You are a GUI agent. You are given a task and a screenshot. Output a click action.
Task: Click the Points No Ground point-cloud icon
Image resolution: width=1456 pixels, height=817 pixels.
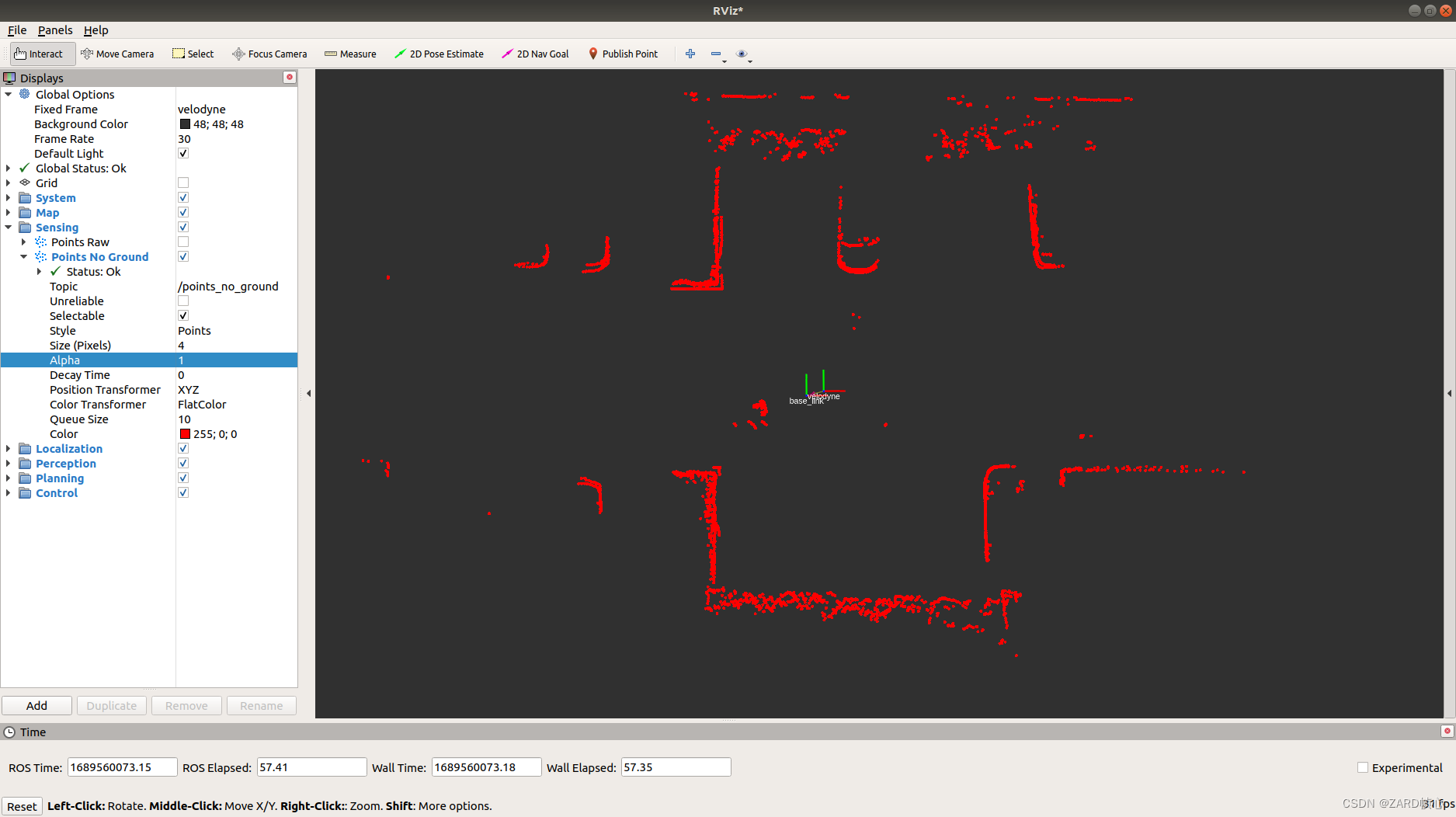(40, 256)
